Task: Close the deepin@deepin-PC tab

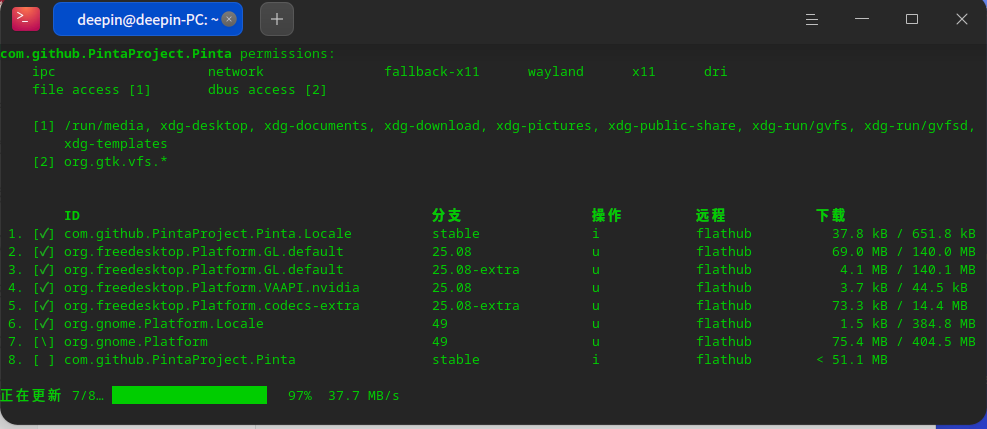Action: (229, 20)
